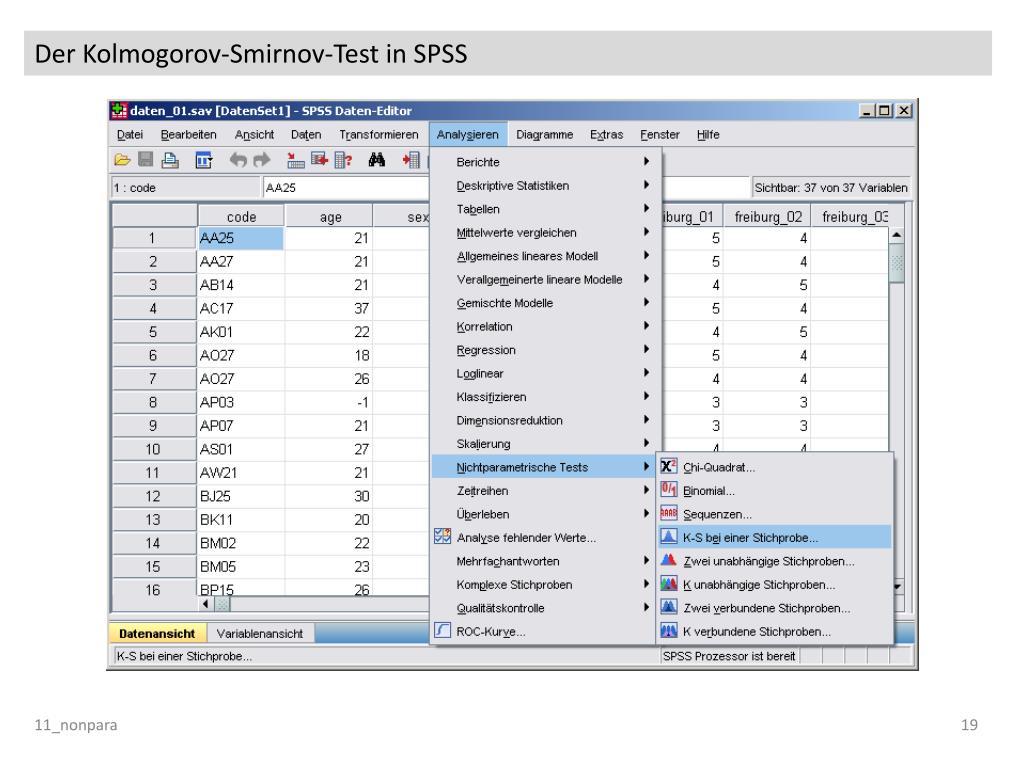Click the Sequenzen test icon
Viewport: 1024px width, 768px height.
(669, 513)
